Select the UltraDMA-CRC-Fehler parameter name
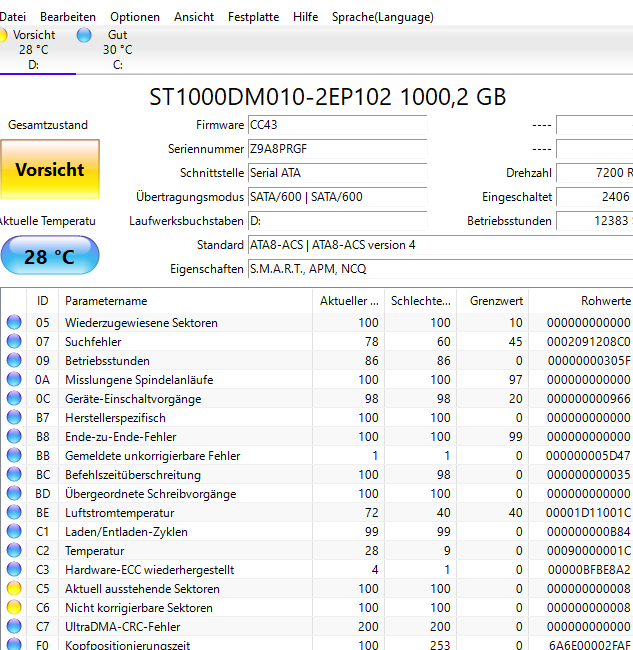 point(123,627)
